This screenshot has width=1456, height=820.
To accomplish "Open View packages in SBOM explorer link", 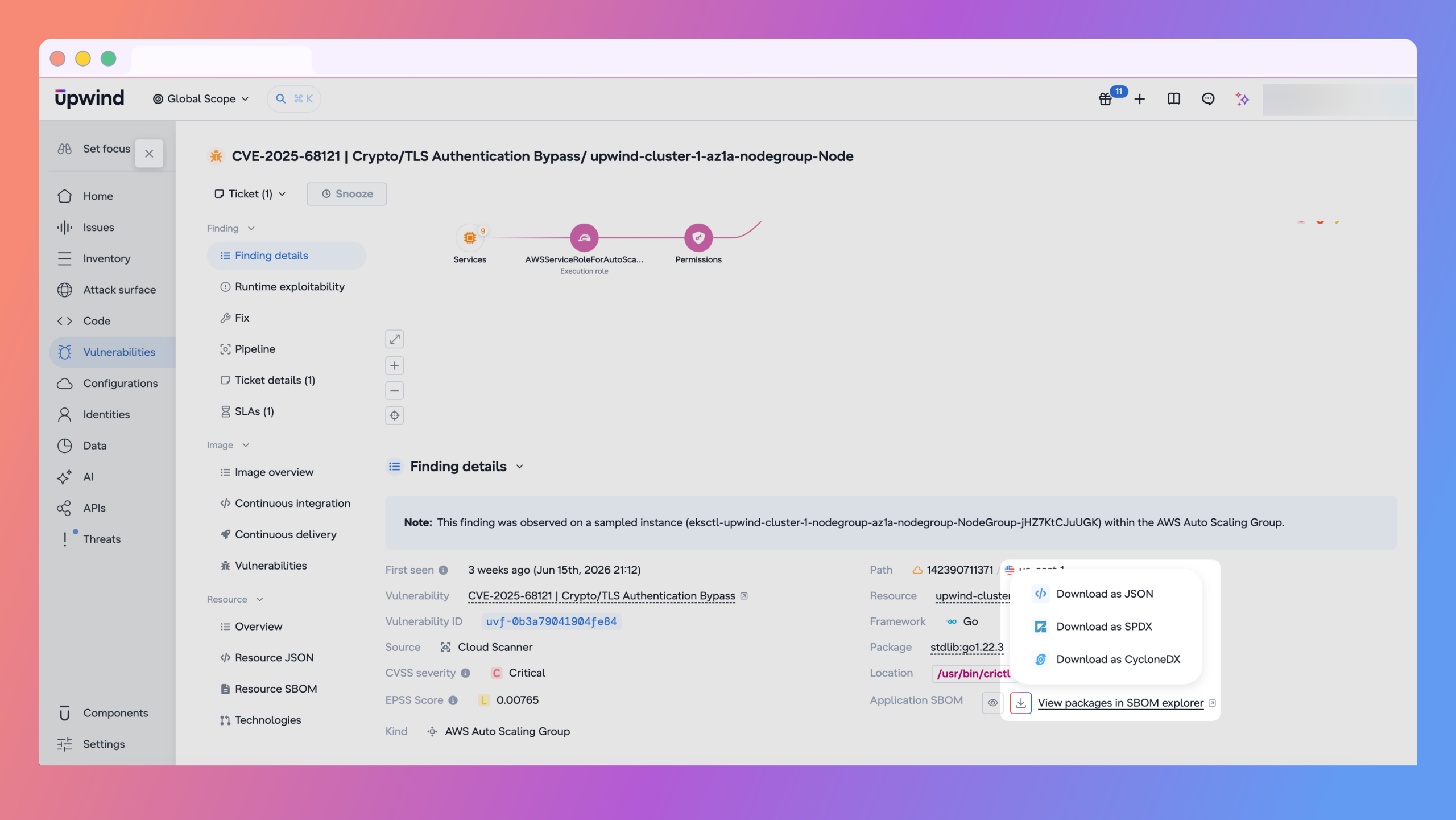I will 1120,703.
